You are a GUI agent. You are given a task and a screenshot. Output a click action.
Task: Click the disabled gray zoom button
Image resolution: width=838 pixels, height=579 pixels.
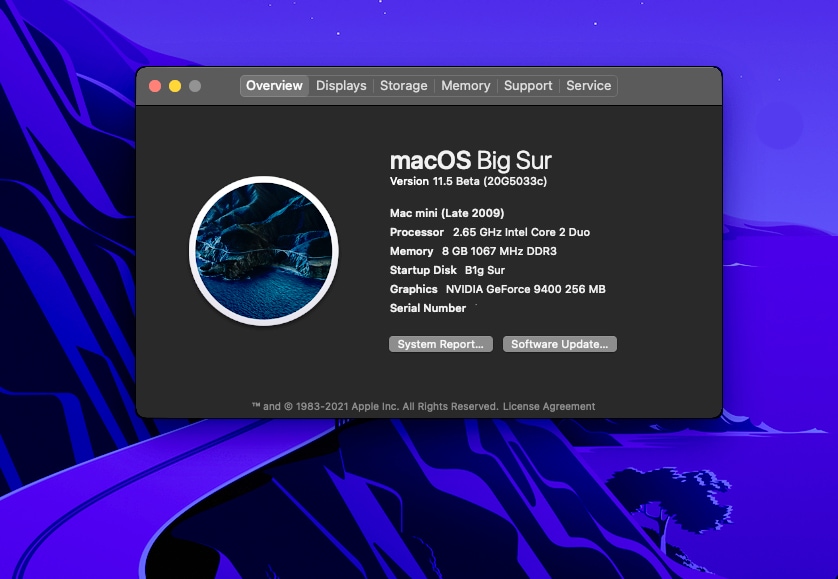click(195, 86)
